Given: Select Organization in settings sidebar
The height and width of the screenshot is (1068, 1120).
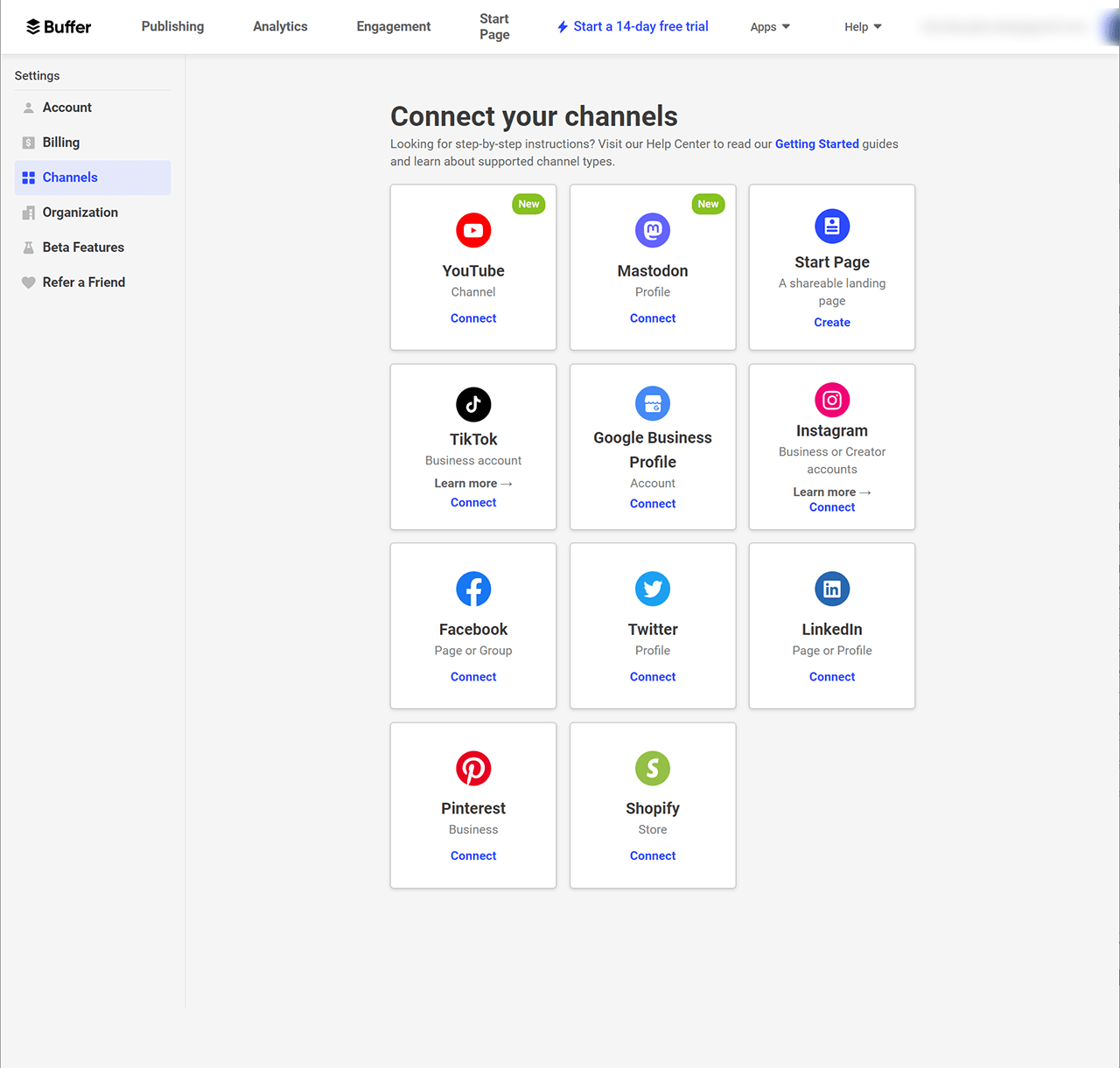Looking at the screenshot, I should coord(93,213).
